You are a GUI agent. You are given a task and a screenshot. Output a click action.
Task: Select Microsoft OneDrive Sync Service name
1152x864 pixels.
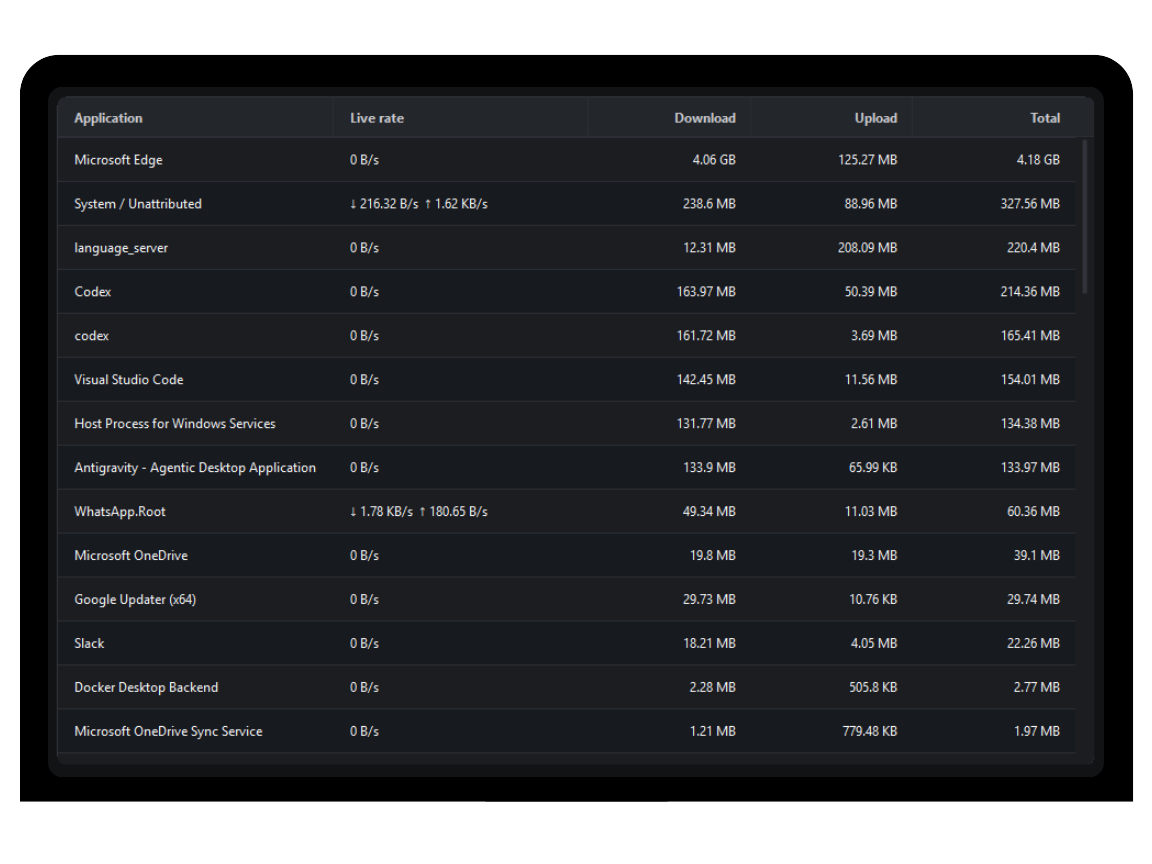(168, 732)
